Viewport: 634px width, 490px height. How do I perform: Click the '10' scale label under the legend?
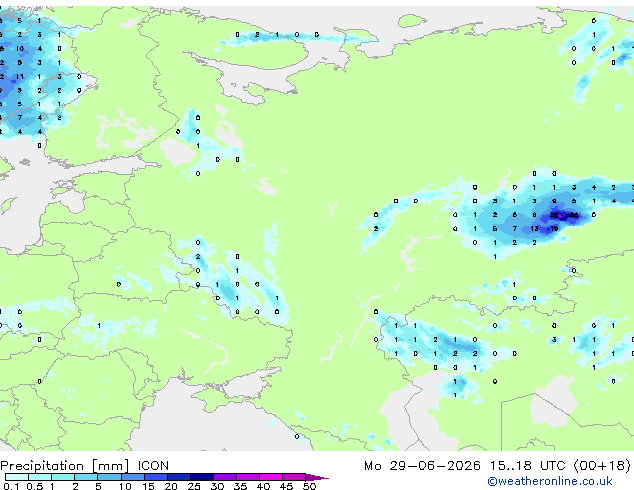tap(125, 486)
